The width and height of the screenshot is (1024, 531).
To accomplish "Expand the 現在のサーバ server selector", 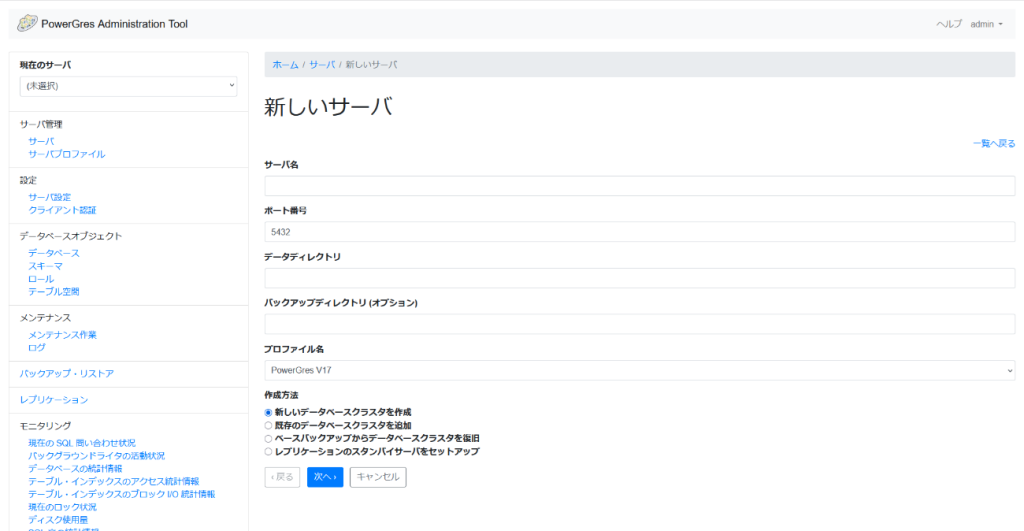I will (129, 86).
